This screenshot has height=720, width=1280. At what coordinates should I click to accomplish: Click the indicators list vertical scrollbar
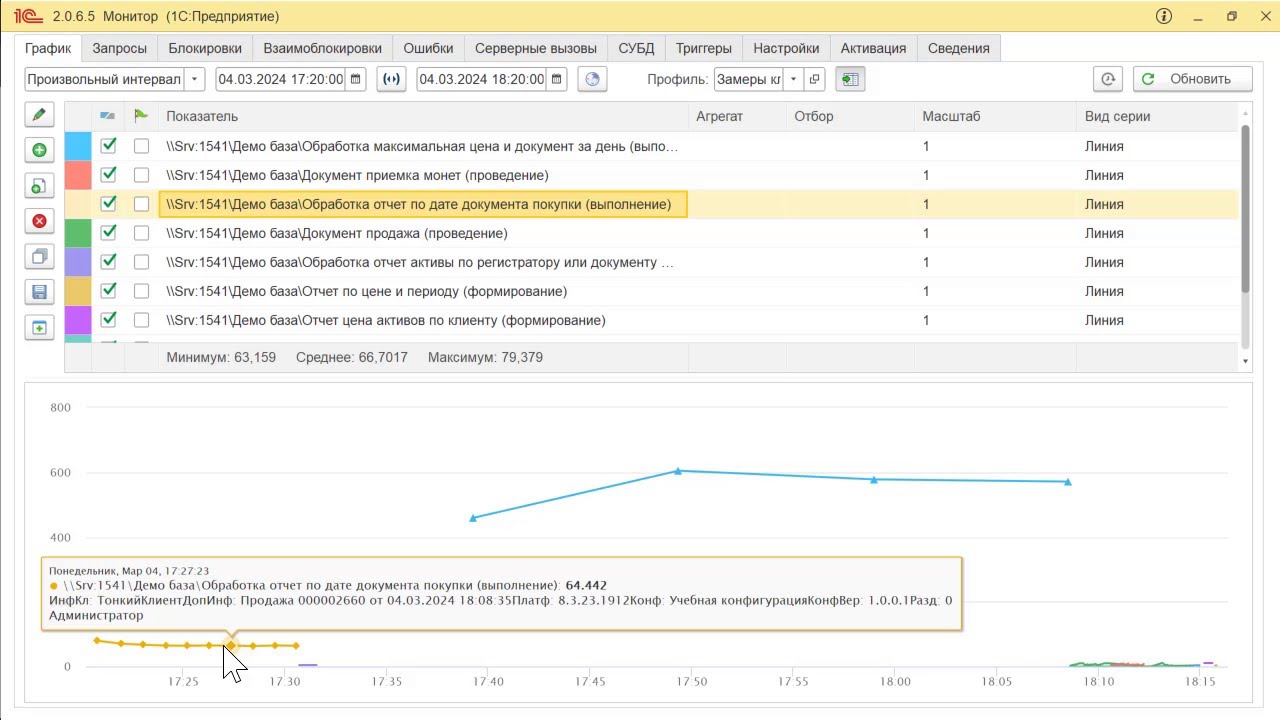(x=1245, y=209)
